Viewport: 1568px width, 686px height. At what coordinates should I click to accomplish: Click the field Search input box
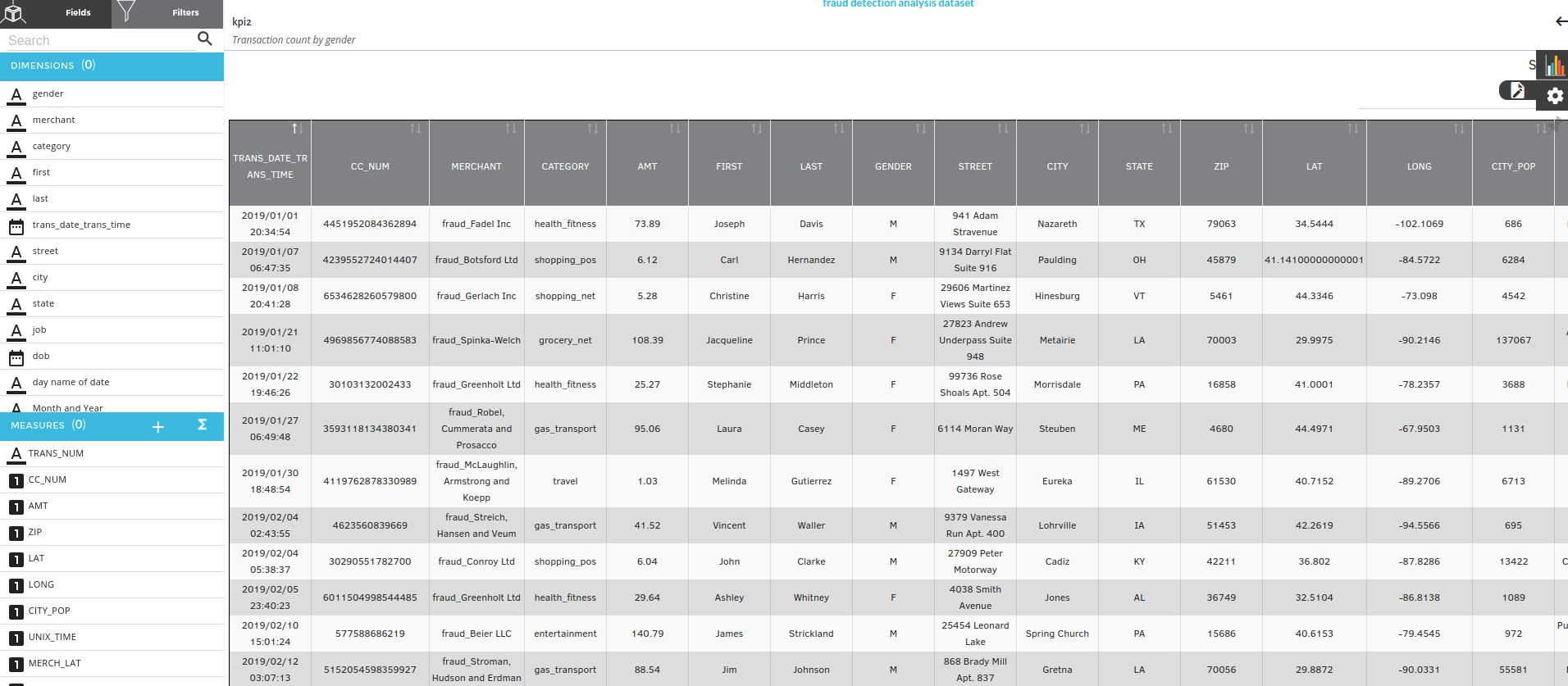[98, 40]
